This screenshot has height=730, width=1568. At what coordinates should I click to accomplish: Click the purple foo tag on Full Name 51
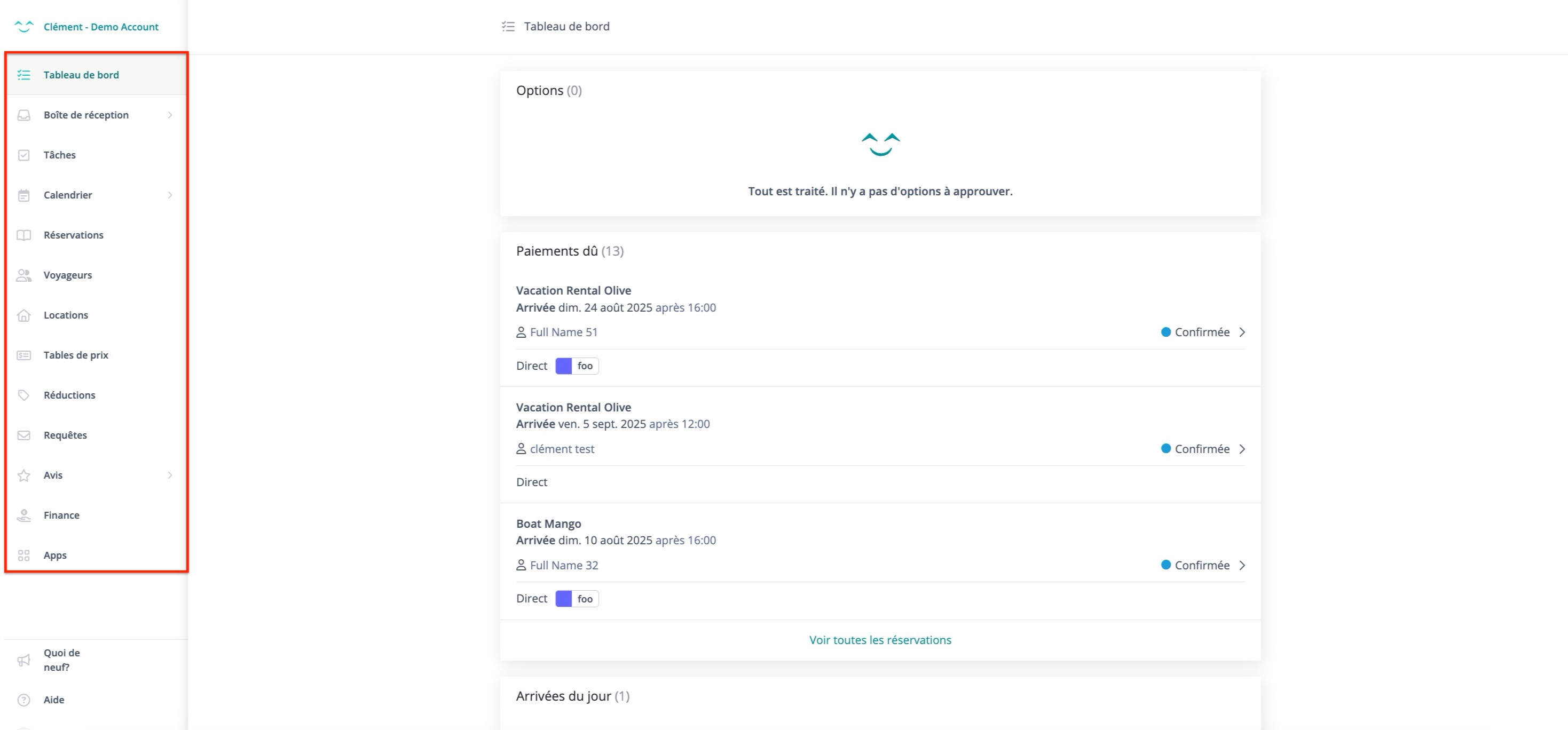pos(577,366)
